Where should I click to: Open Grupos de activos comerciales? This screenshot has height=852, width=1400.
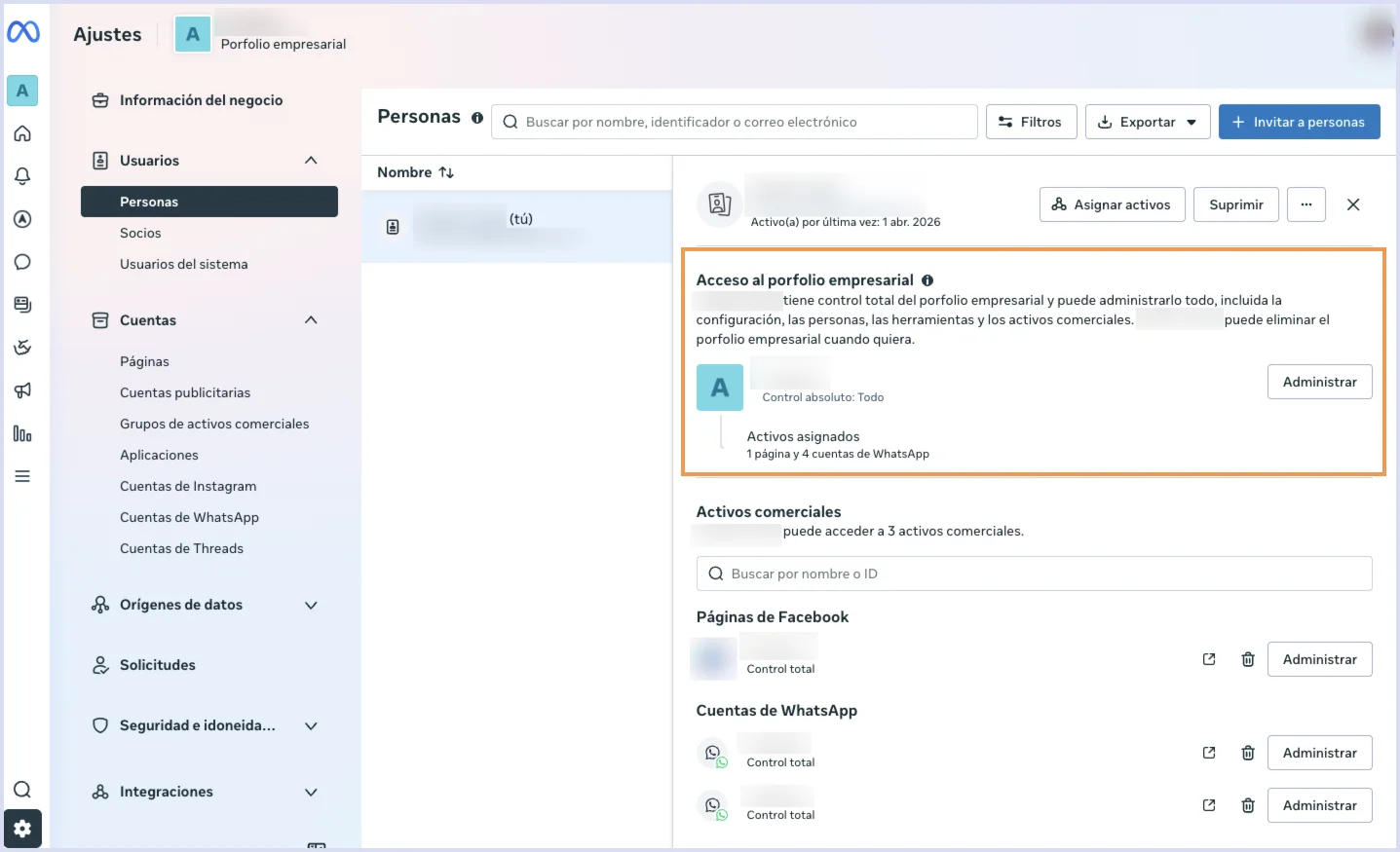[x=214, y=424]
